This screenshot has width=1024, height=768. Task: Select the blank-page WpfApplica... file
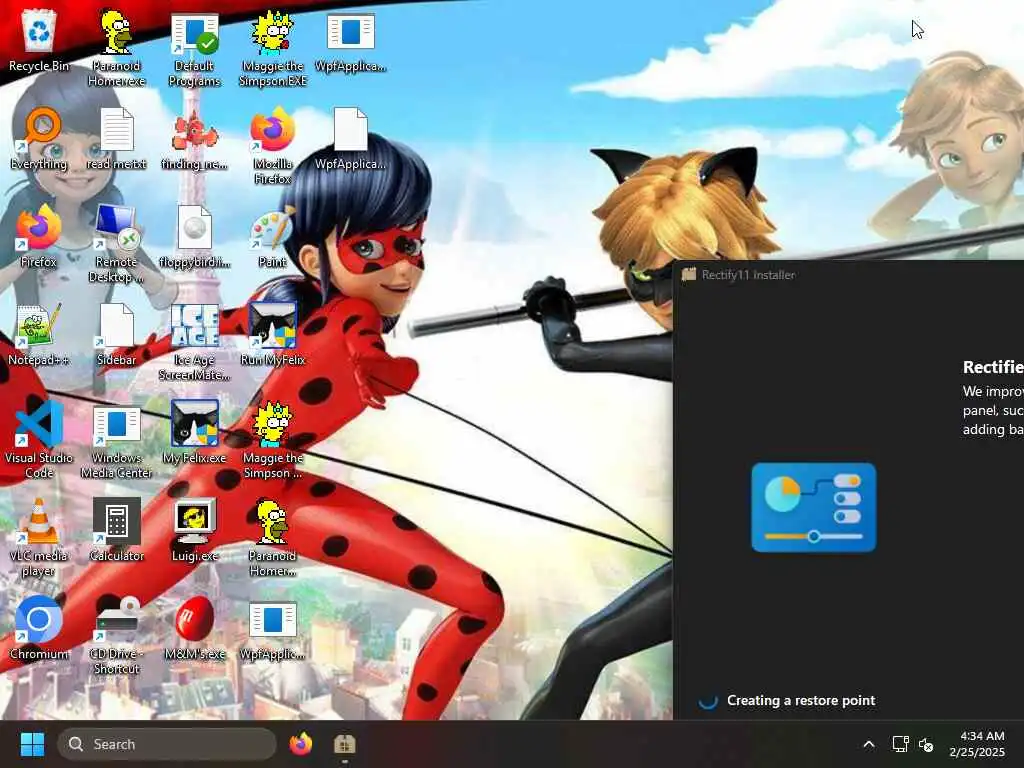pyautogui.click(x=351, y=138)
